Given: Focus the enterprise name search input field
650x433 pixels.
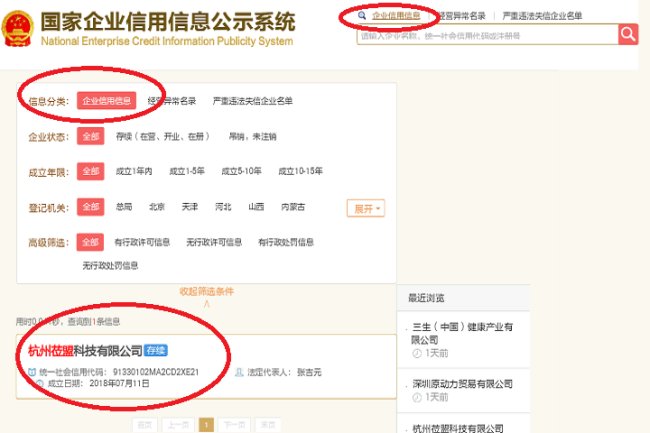Looking at the screenshot, I should [x=488, y=35].
